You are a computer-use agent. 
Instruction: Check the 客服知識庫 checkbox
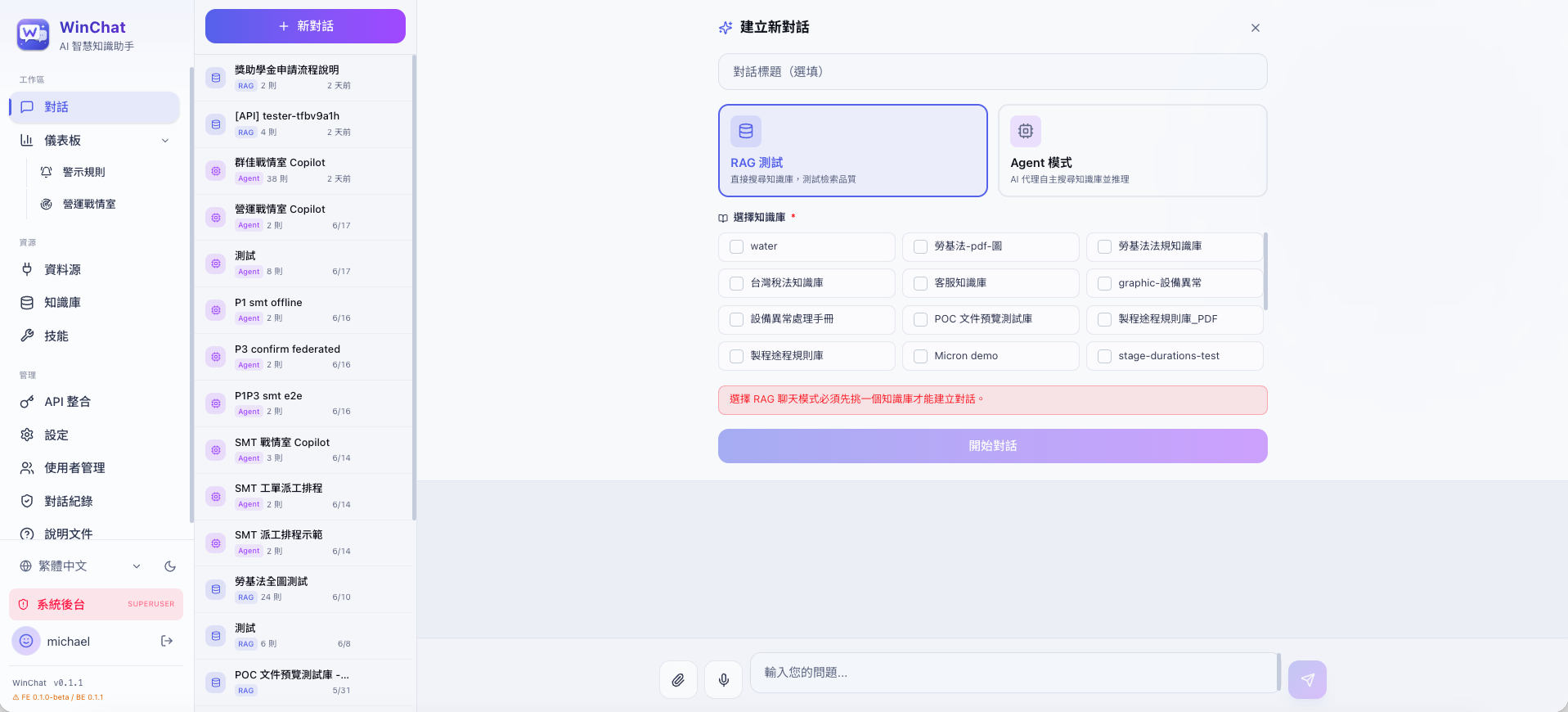920,283
